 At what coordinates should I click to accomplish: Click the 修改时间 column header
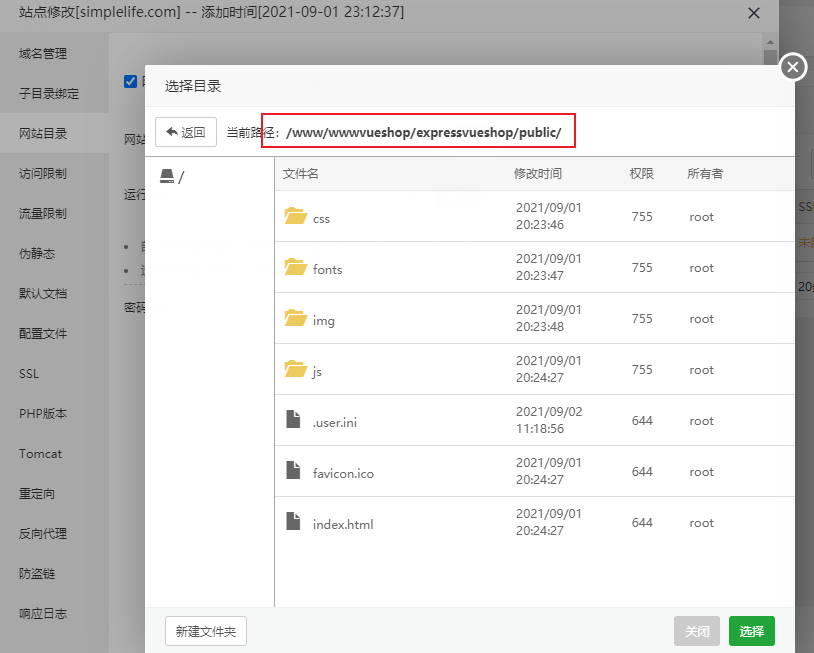[x=538, y=173]
